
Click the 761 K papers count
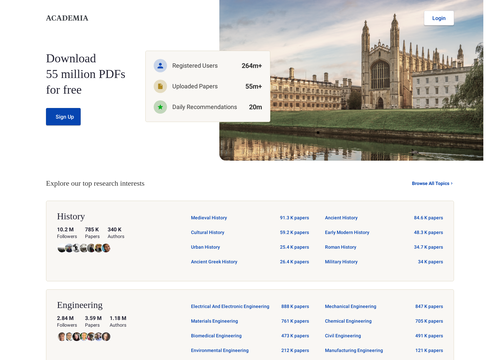pyautogui.click(x=295, y=321)
